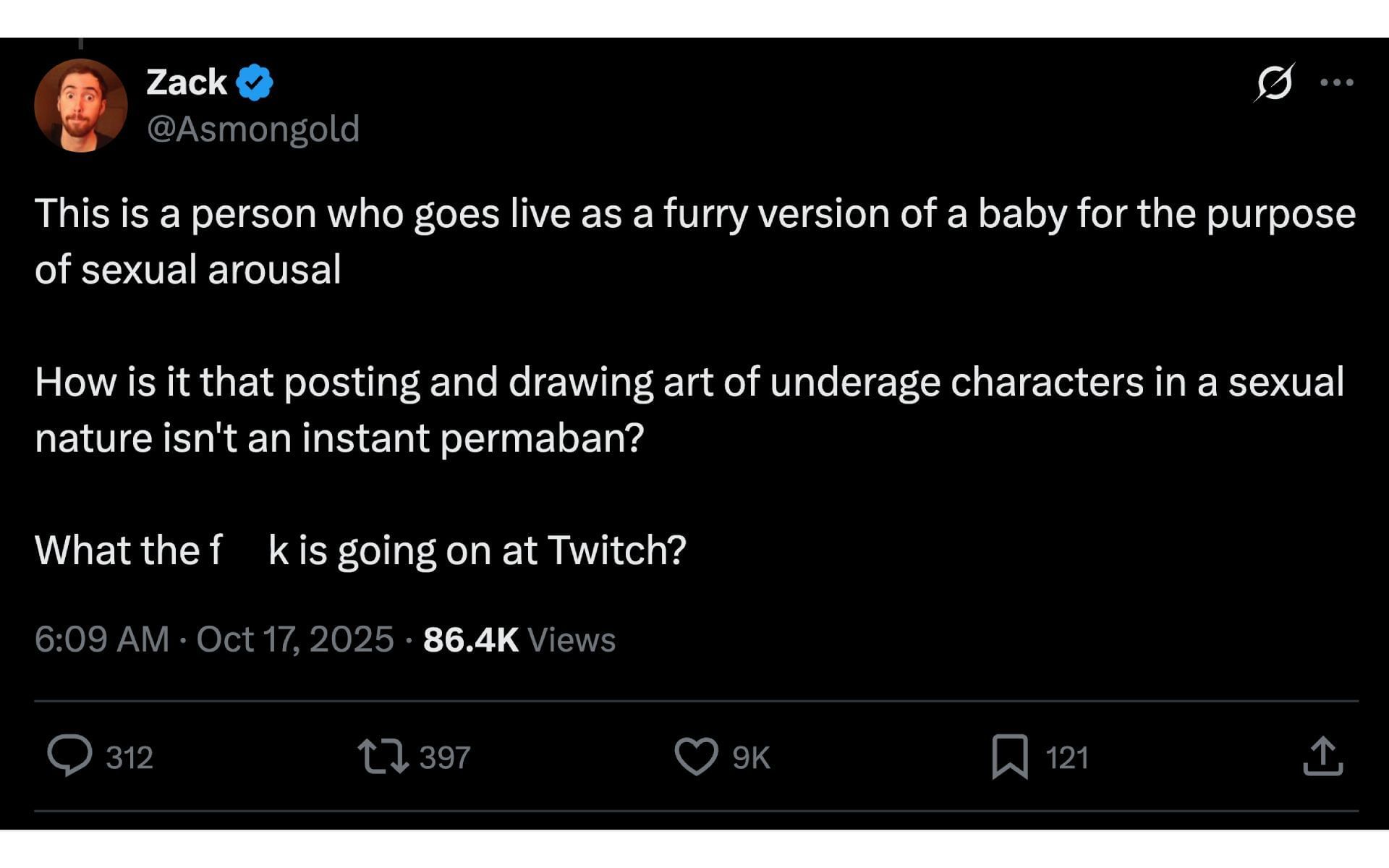Click the display name Zack
The image size is (1389, 868).
coord(187,82)
